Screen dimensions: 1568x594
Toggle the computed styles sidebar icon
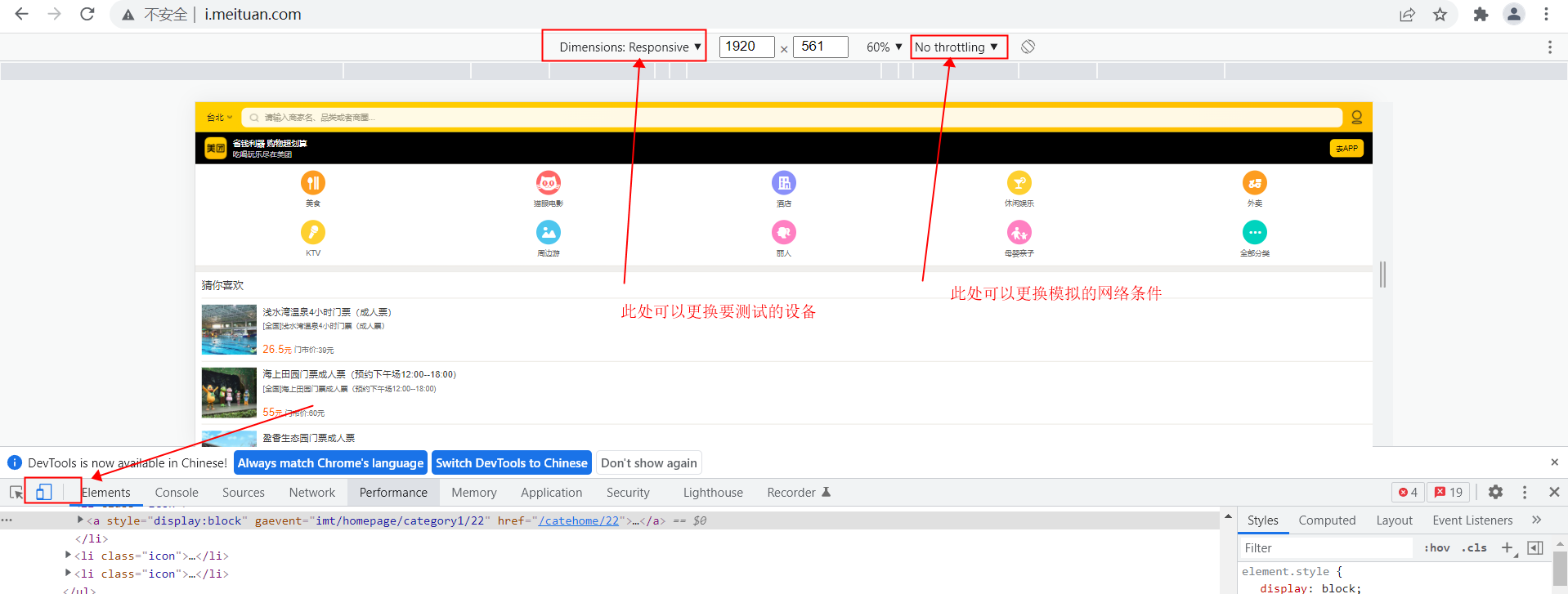coord(1535,547)
